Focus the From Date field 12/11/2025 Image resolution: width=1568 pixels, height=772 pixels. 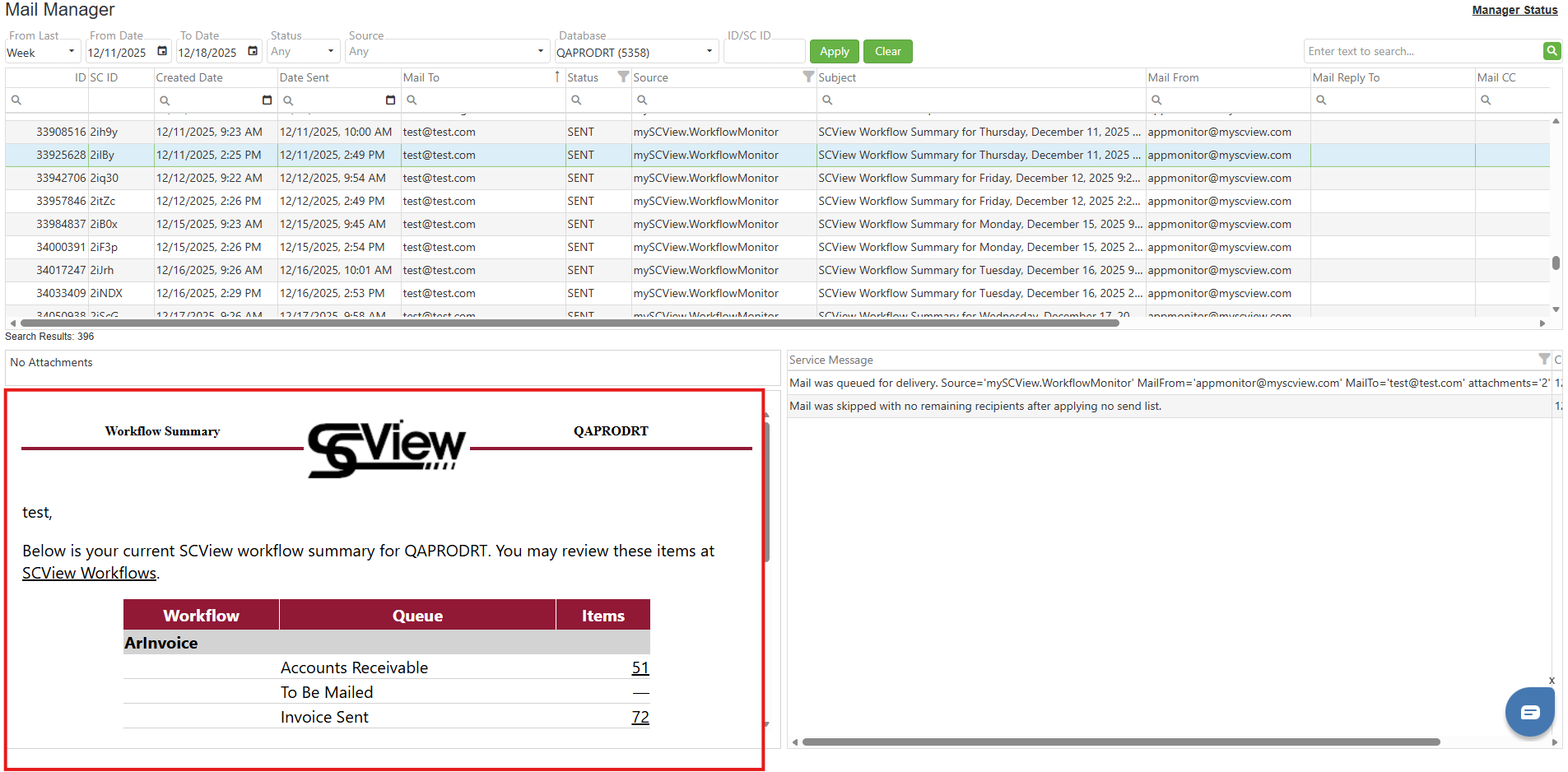pyautogui.click(x=119, y=52)
